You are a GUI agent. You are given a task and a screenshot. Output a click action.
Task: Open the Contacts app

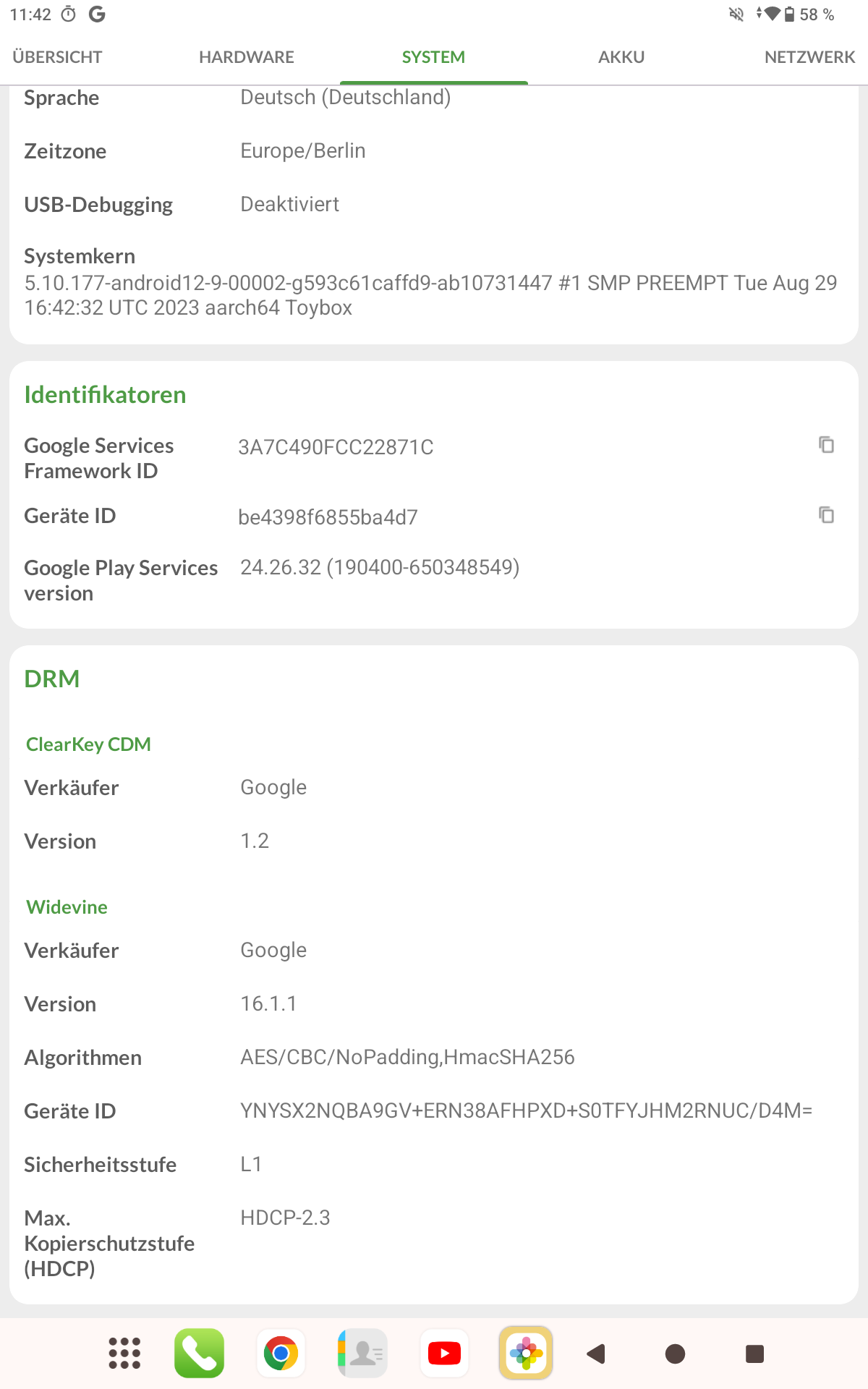click(x=362, y=1353)
